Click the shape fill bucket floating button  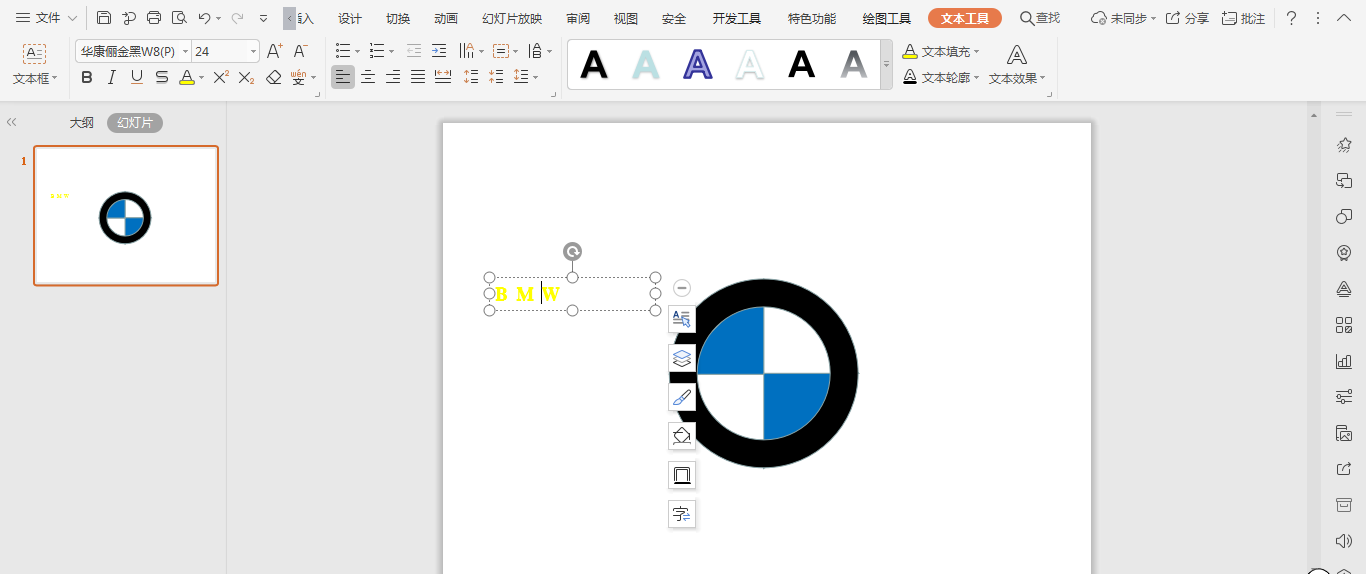(682, 436)
